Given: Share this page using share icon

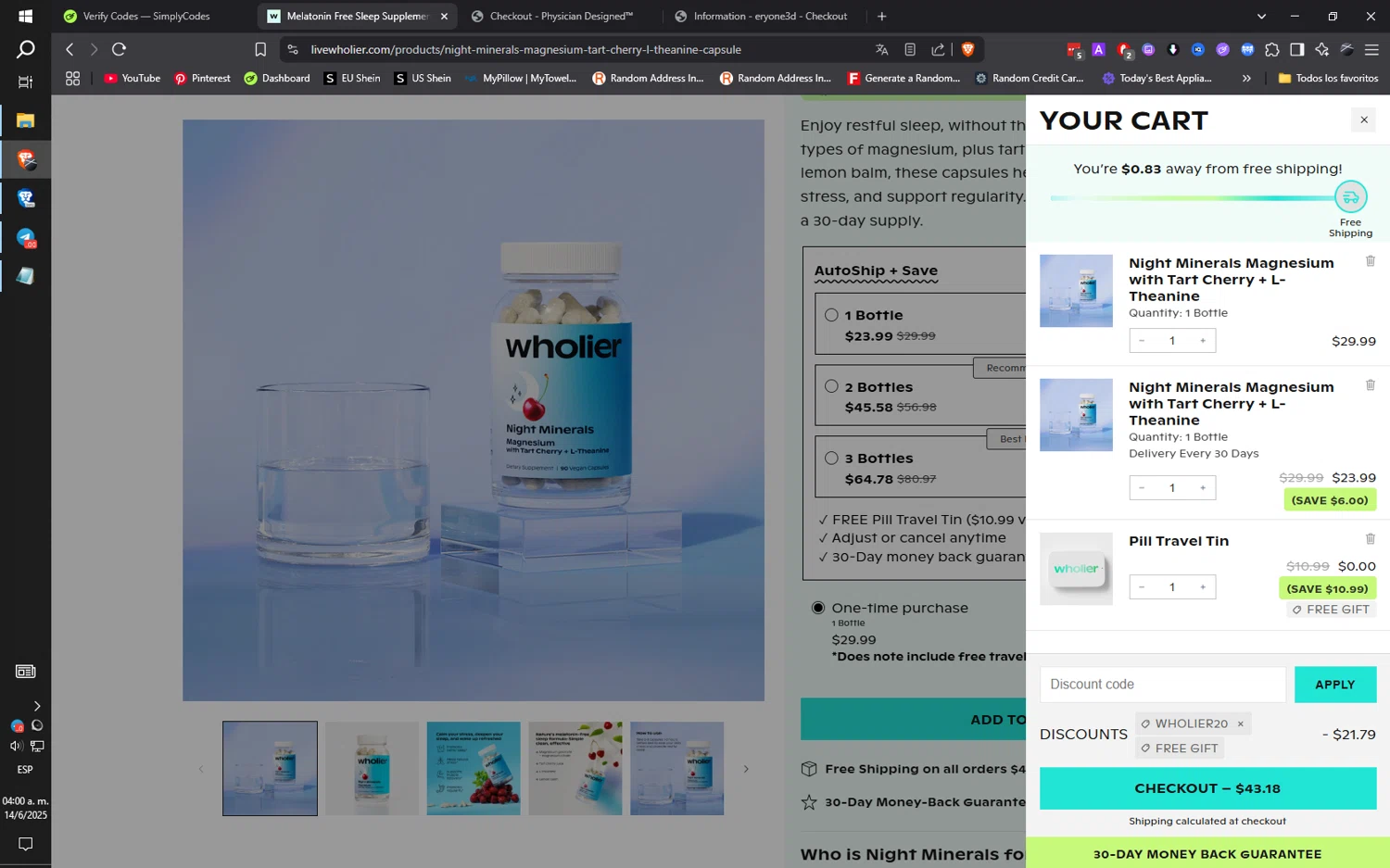Looking at the screenshot, I should [938, 49].
